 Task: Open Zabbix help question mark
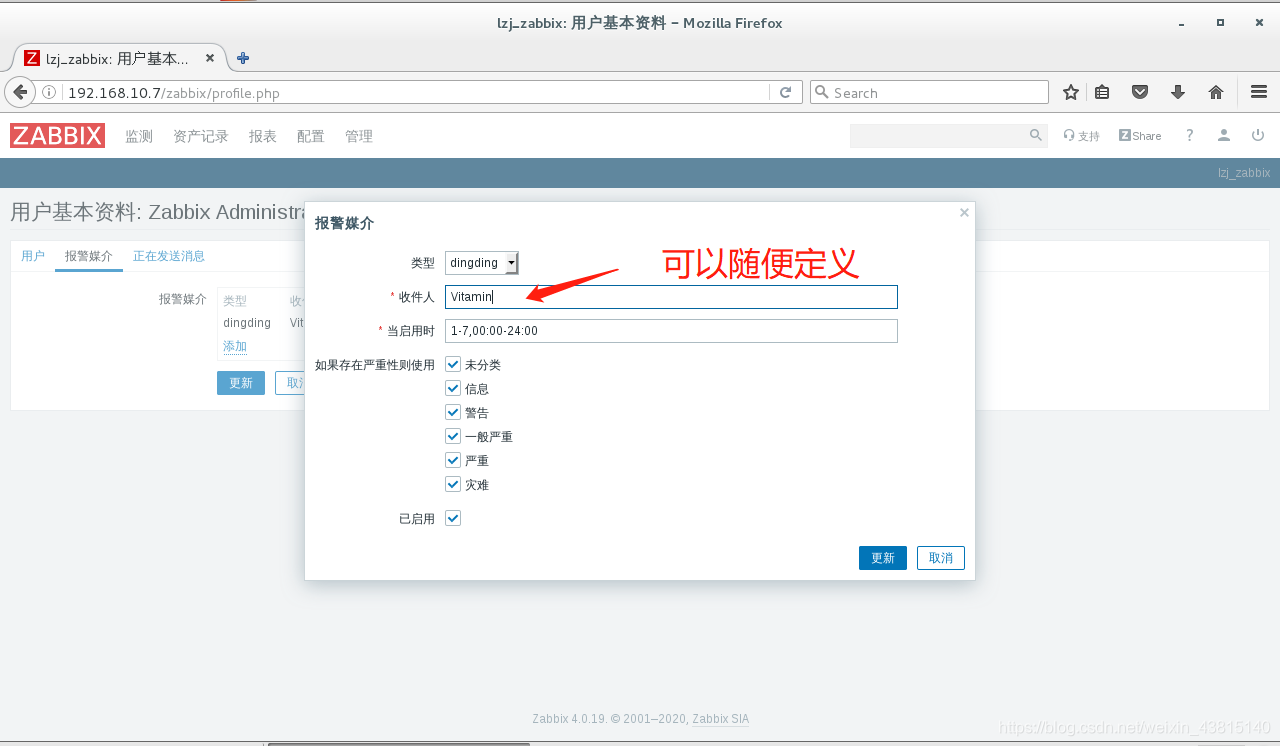pos(1189,135)
